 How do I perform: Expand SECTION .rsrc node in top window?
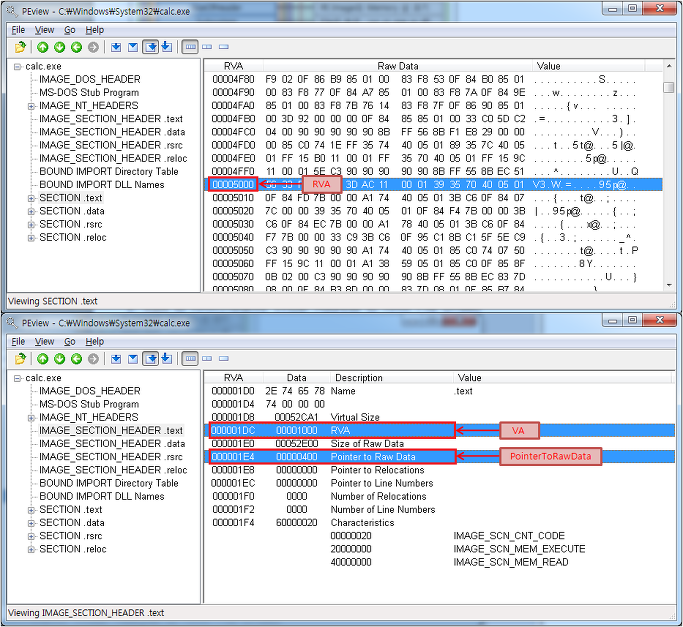[x=31, y=224]
